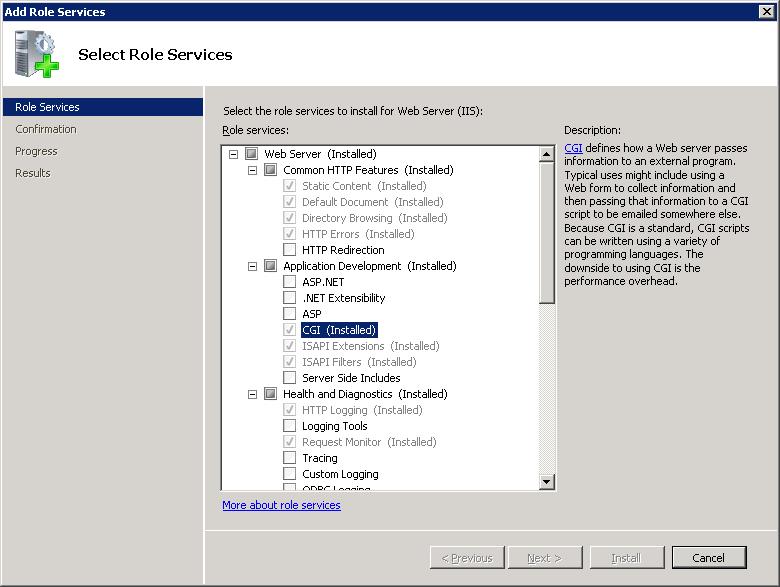Viewport: 780px width, 587px height.
Task: Click the Previous button
Action: tap(467, 558)
